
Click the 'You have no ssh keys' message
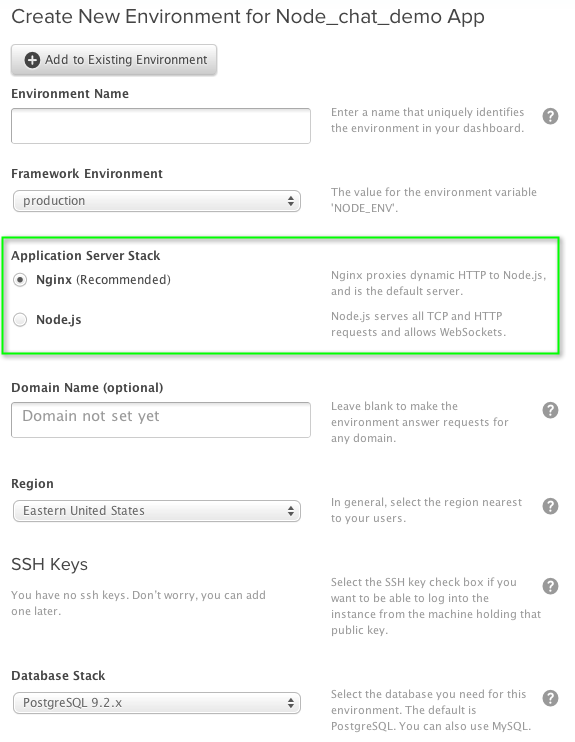(139, 603)
